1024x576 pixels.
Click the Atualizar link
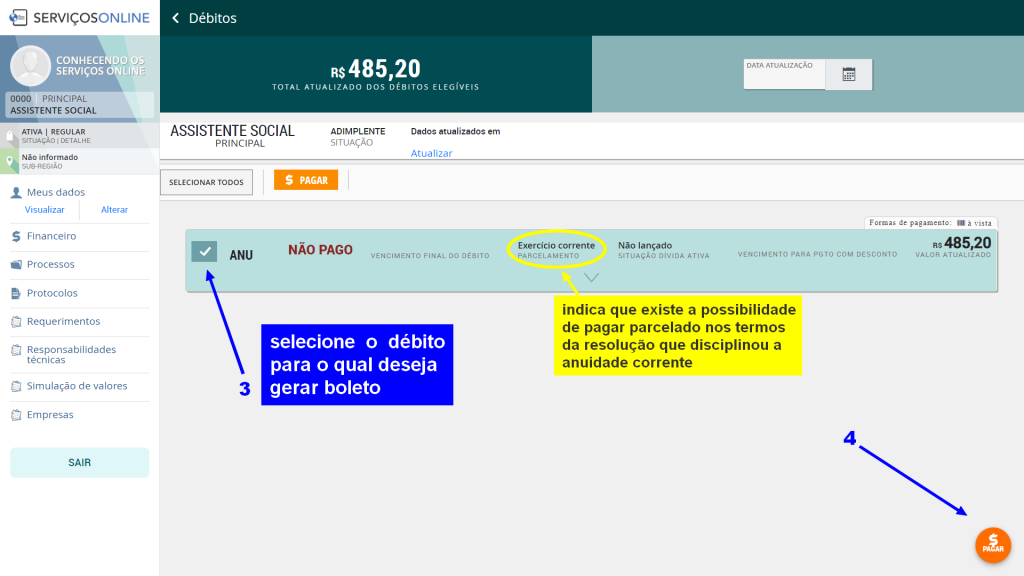pos(431,153)
